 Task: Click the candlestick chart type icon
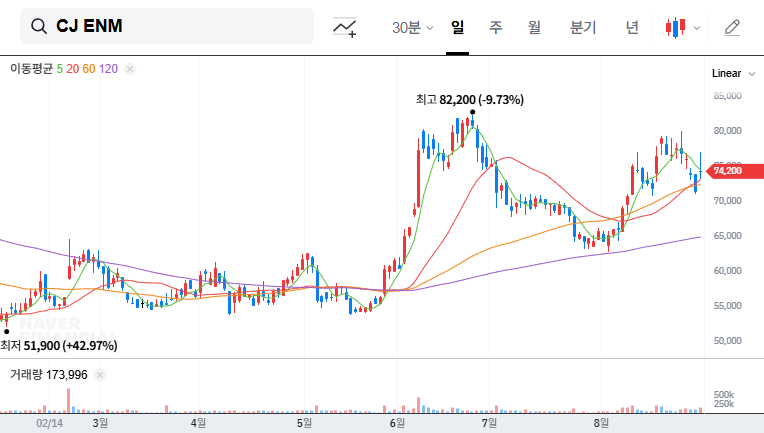coord(675,28)
